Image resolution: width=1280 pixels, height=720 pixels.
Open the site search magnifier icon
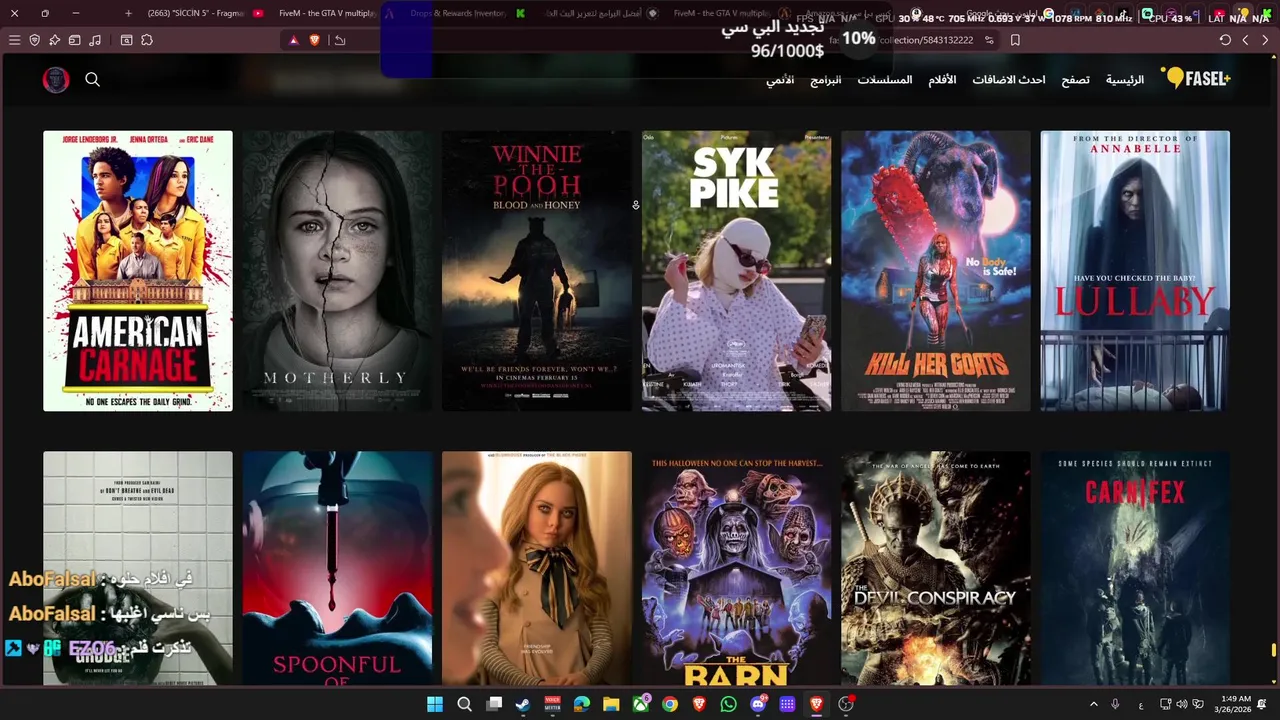[92, 79]
